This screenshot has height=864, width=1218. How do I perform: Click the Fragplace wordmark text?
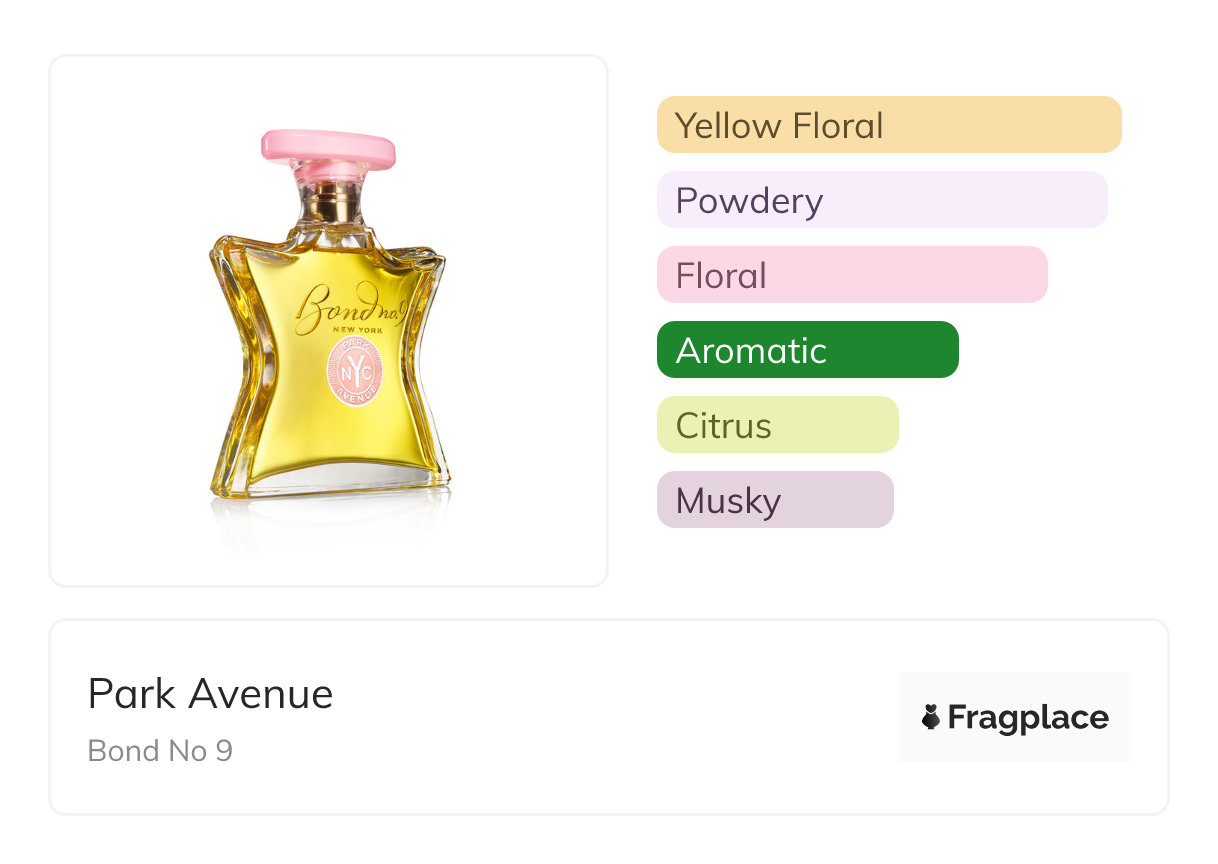click(x=1028, y=717)
